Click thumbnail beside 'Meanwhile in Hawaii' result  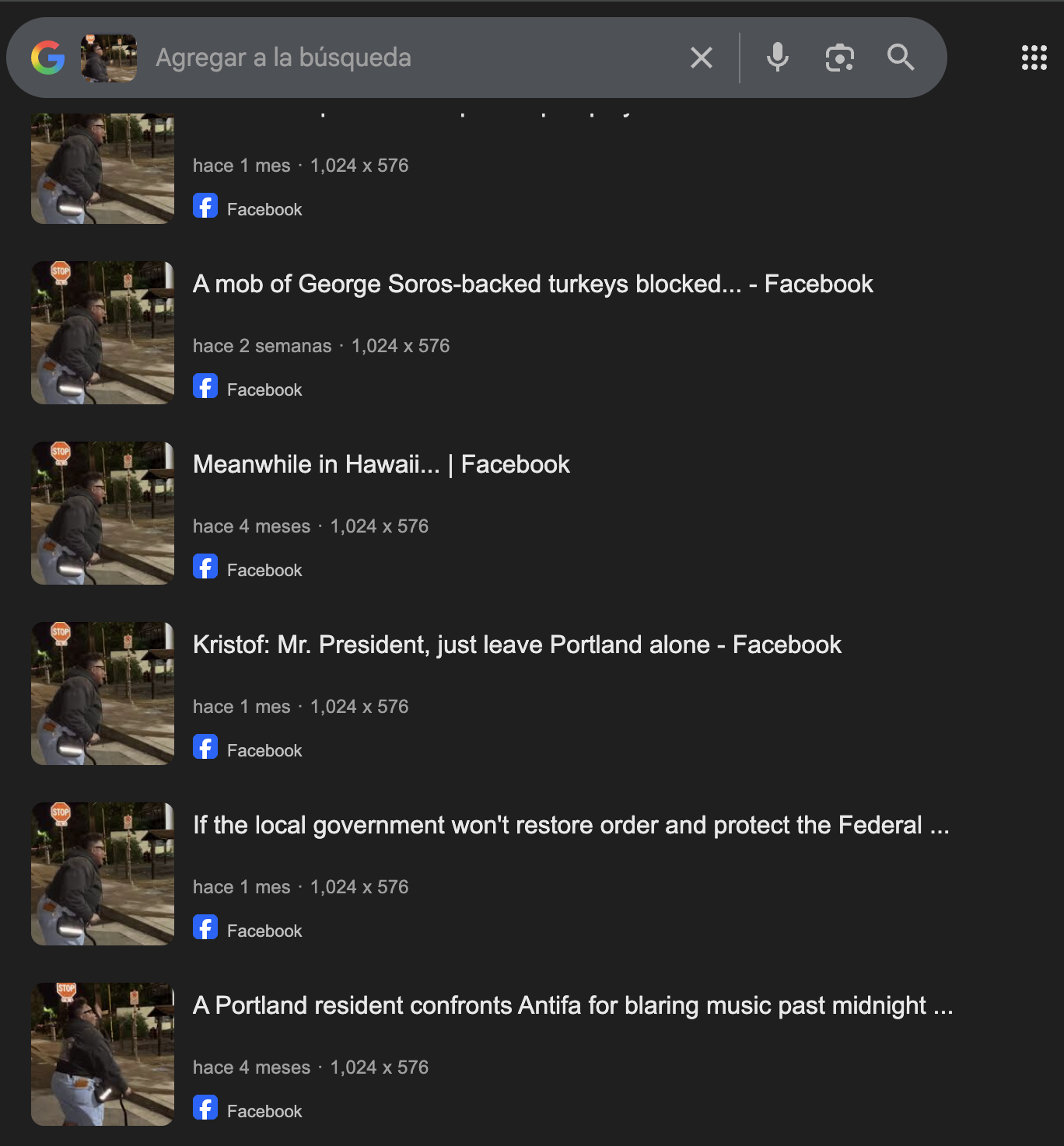click(103, 513)
